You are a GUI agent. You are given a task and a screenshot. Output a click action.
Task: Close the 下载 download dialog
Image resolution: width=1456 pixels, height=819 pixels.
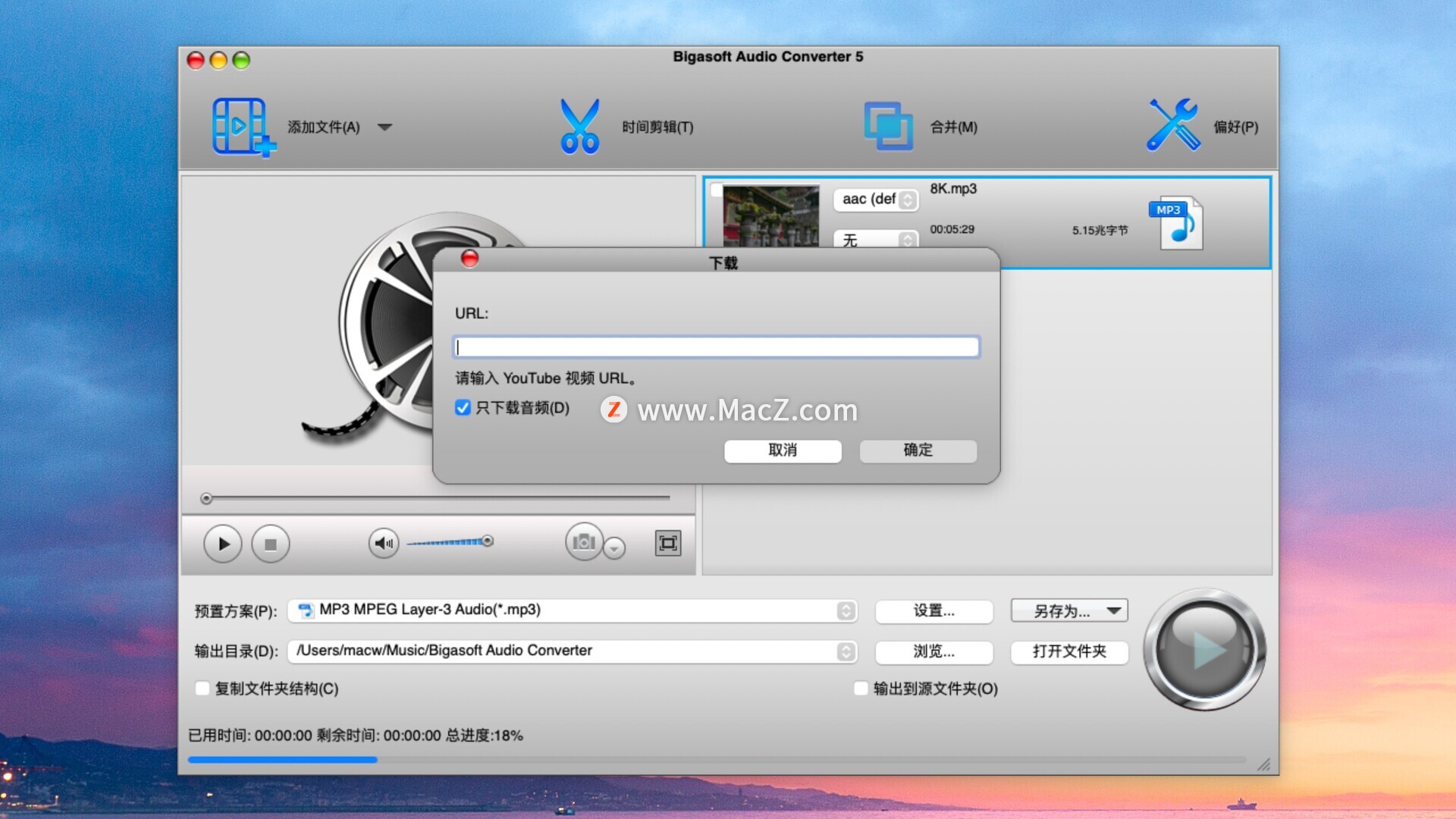469,259
